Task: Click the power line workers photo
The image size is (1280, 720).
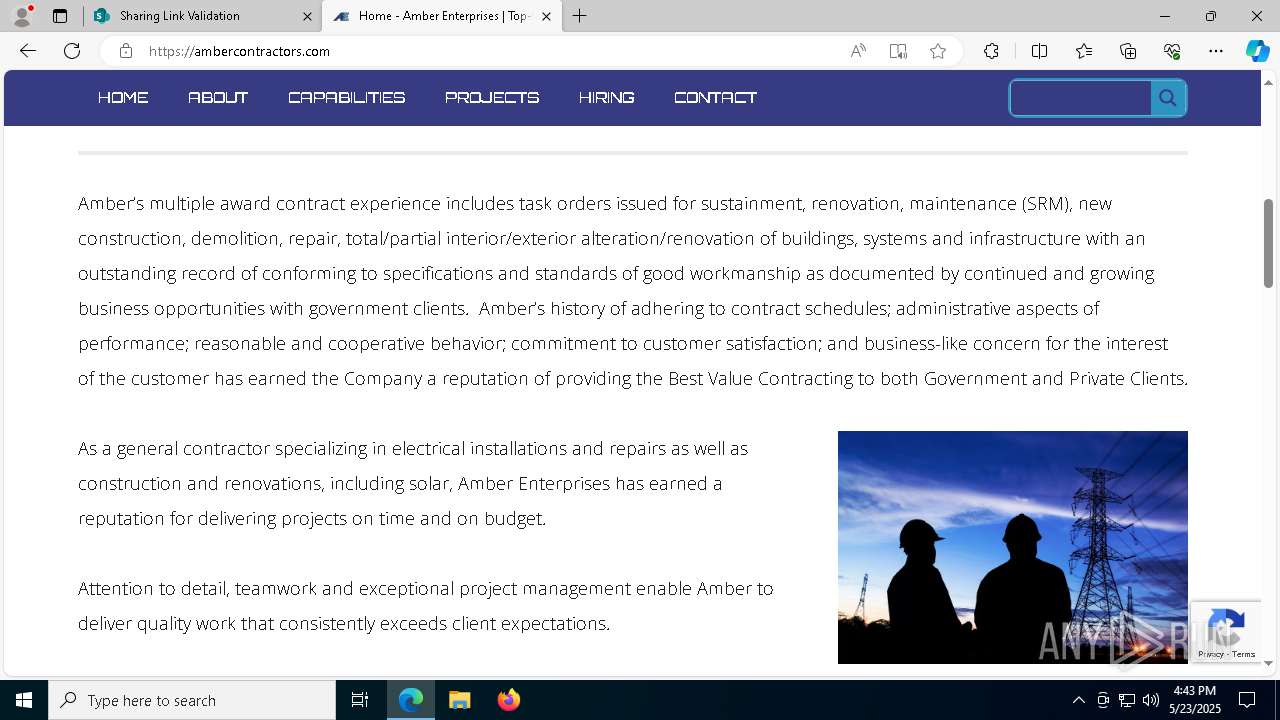Action: coord(1012,547)
